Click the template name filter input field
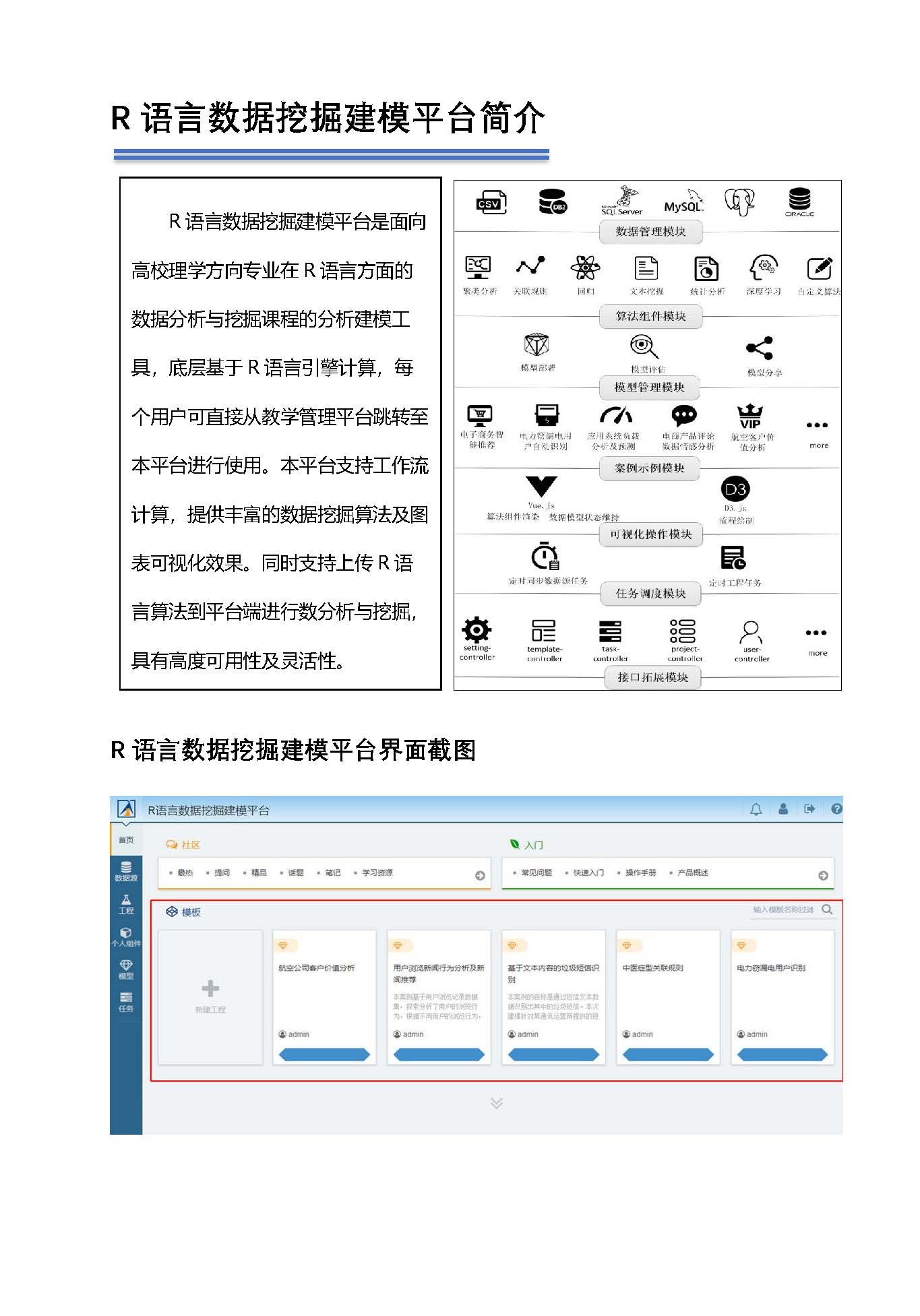920x1316 pixels. pyautogui.click(x=783, y=910)
